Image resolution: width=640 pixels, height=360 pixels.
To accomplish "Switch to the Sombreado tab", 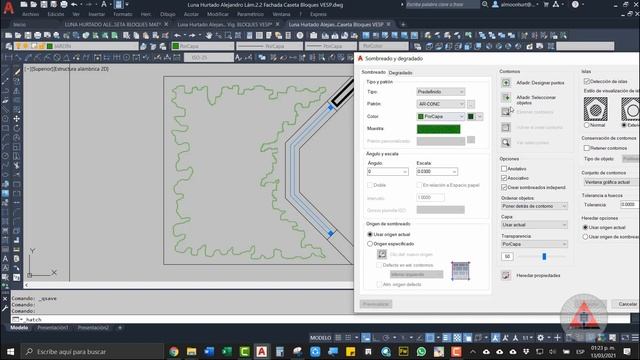I will (373, 72).
